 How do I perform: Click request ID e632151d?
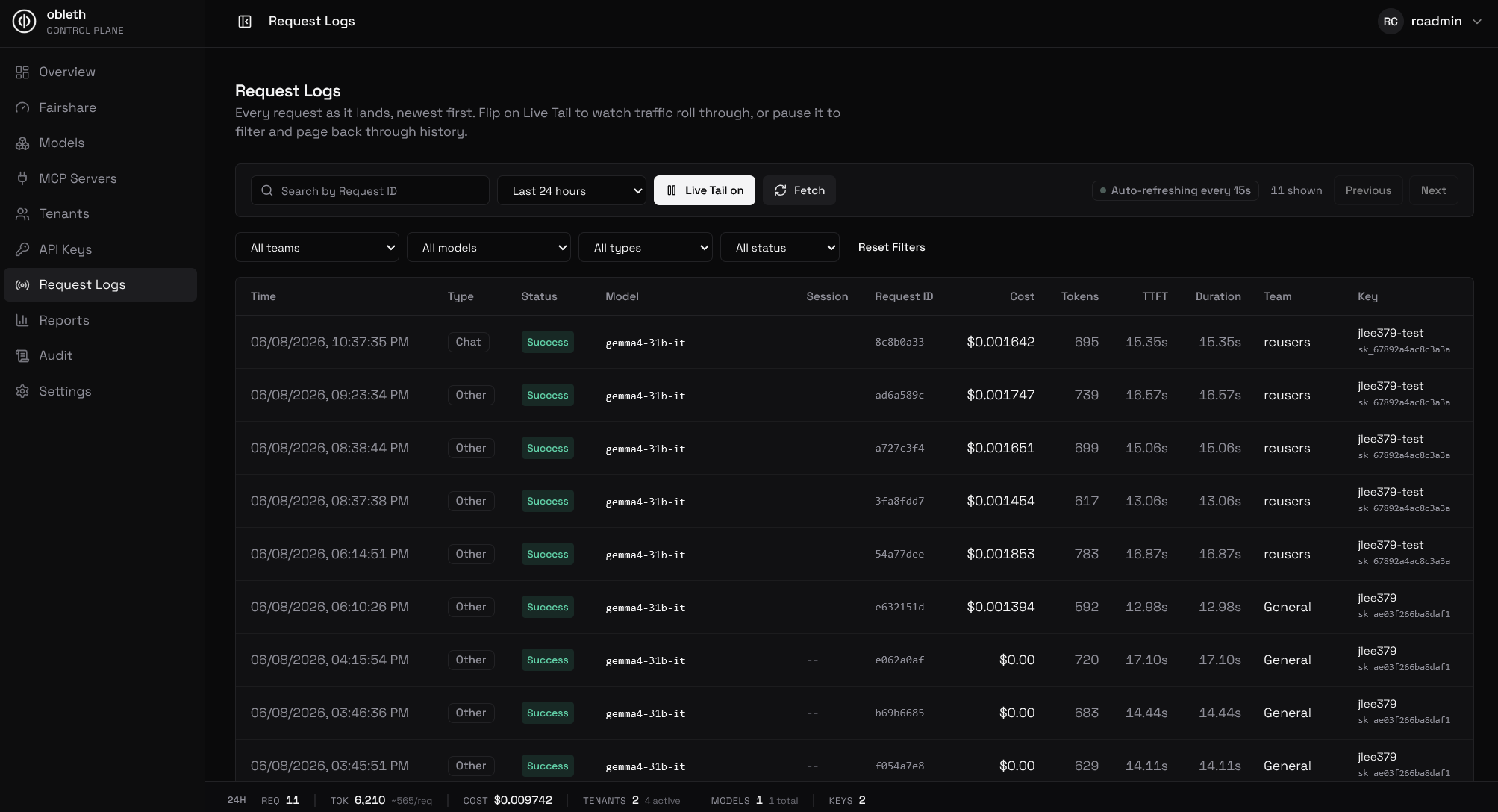[x=899, y=608]
